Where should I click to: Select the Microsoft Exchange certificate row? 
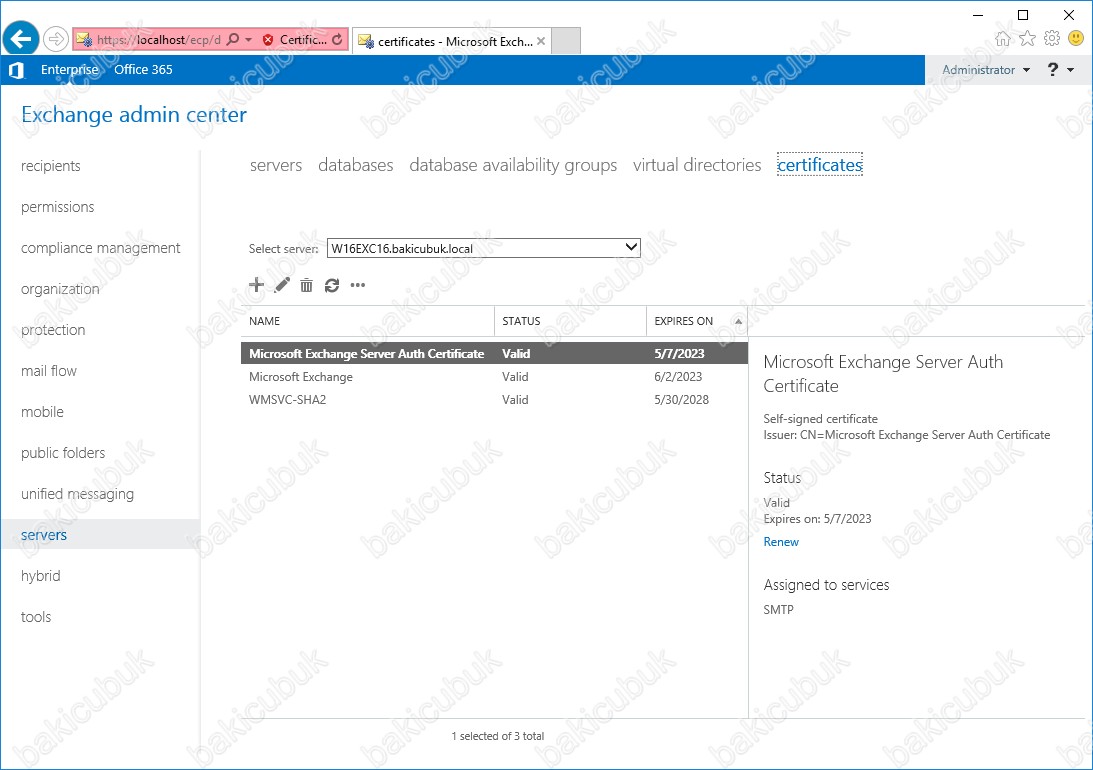[494, 376]
